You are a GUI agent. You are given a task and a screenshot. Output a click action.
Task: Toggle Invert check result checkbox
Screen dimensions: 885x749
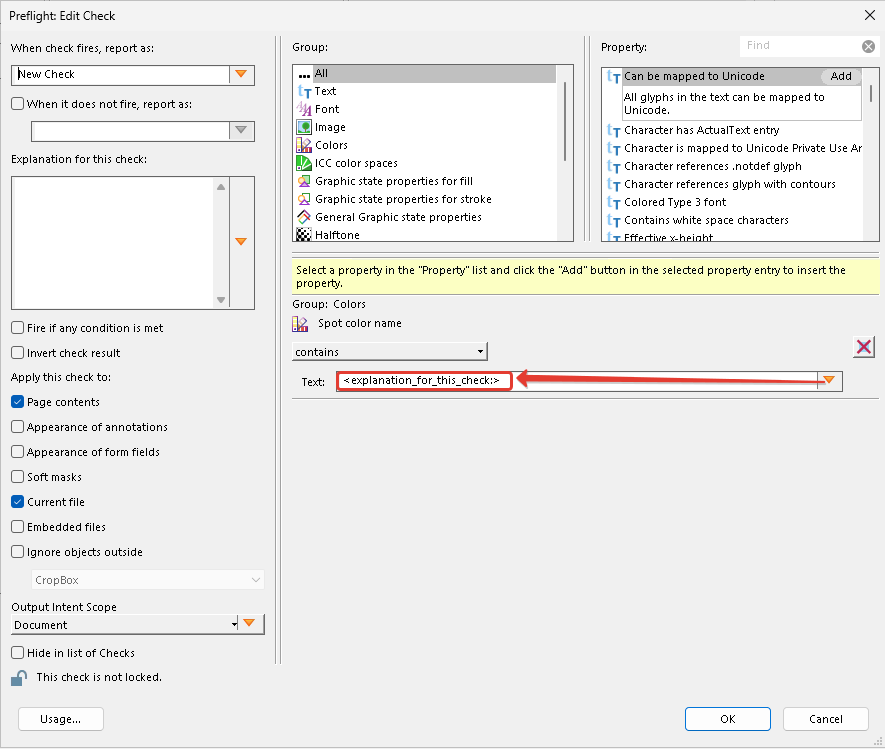point(17,353)
